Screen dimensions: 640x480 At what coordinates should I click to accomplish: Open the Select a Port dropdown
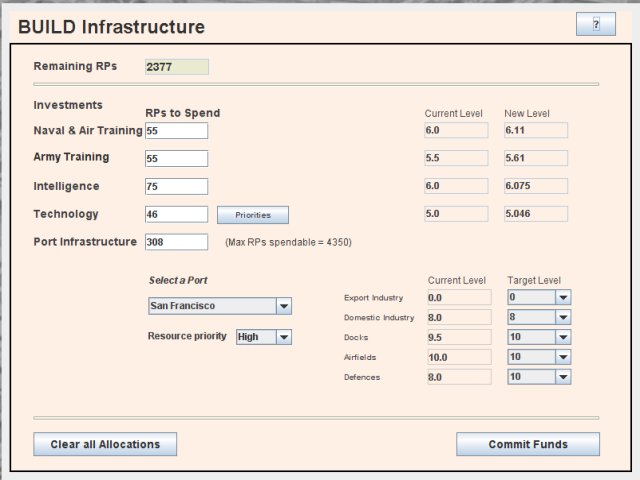[219, 306]
